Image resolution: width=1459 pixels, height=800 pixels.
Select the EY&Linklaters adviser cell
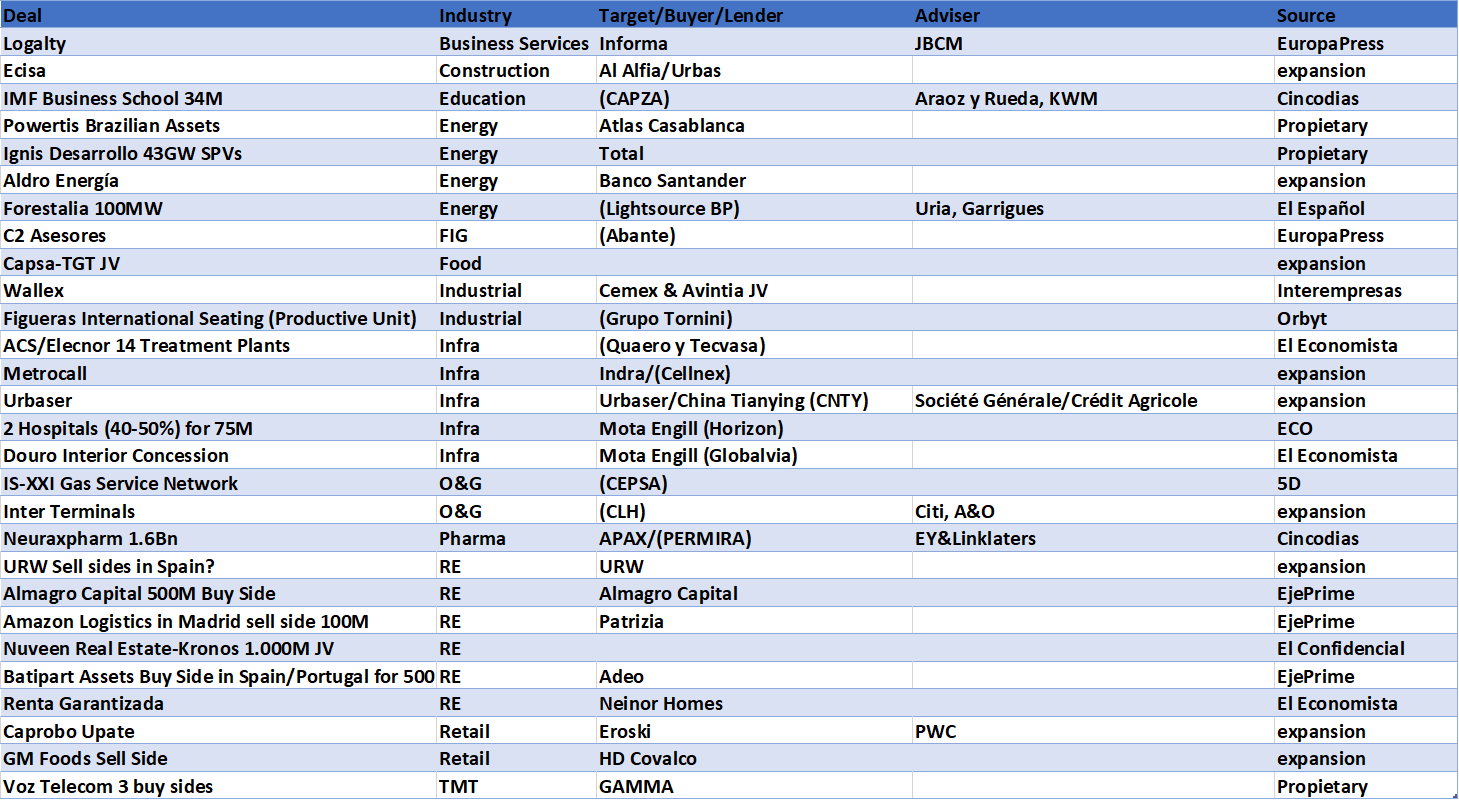(1093, 538)
